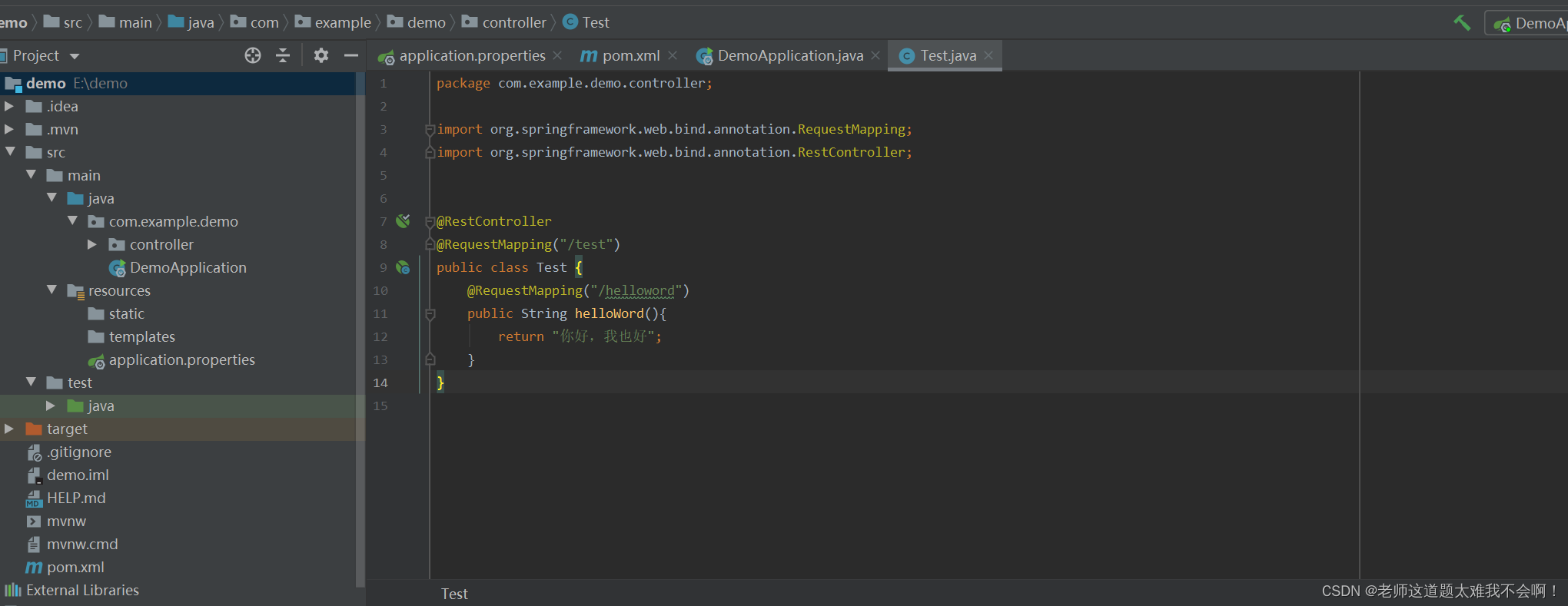This screenshot has width=1568, height=606.
Task: Close the pom.xml tab
Action: pos(673,55)
